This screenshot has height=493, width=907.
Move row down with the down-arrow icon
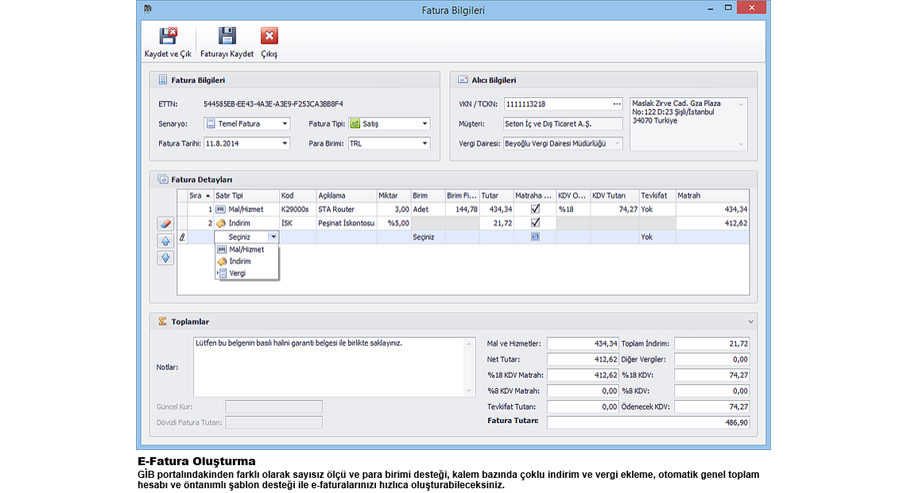point(166,258)
